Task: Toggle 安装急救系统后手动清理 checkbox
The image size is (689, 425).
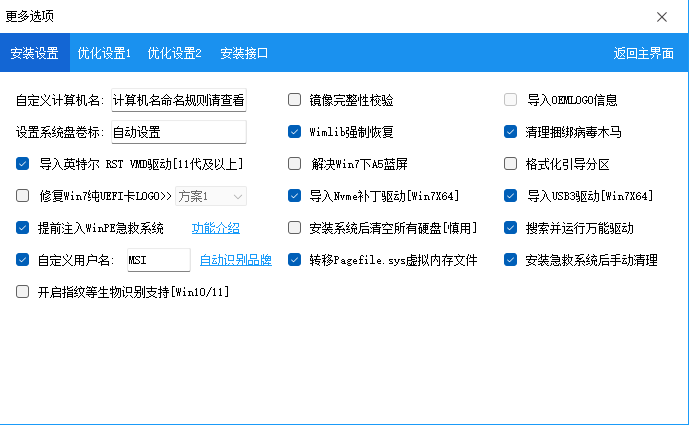Action: pos(510,260)
